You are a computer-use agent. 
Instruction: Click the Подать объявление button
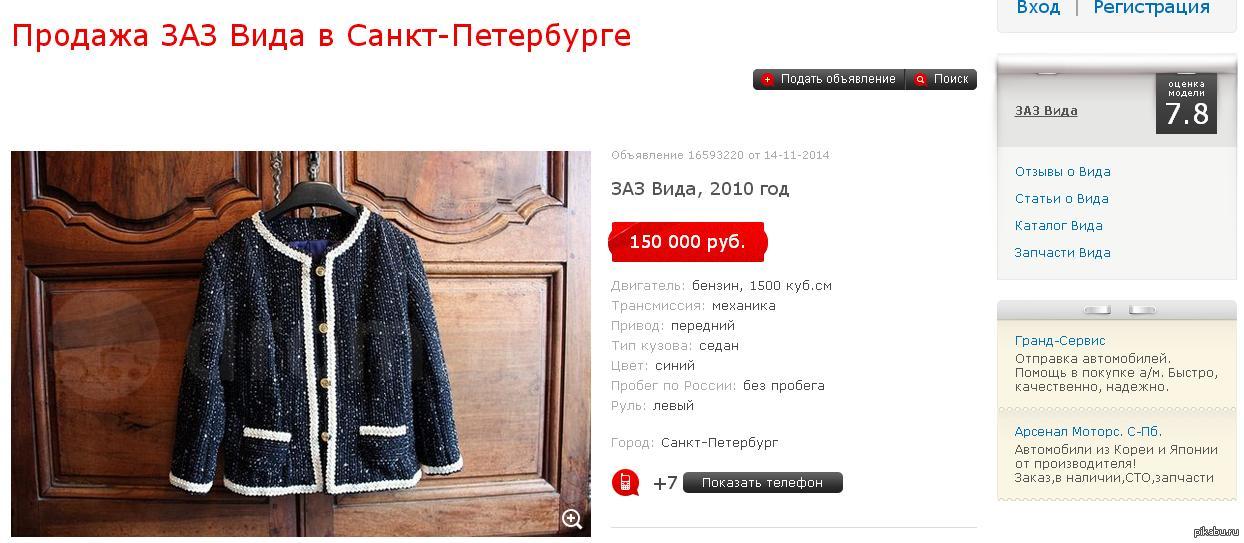[x=829, y=80]
